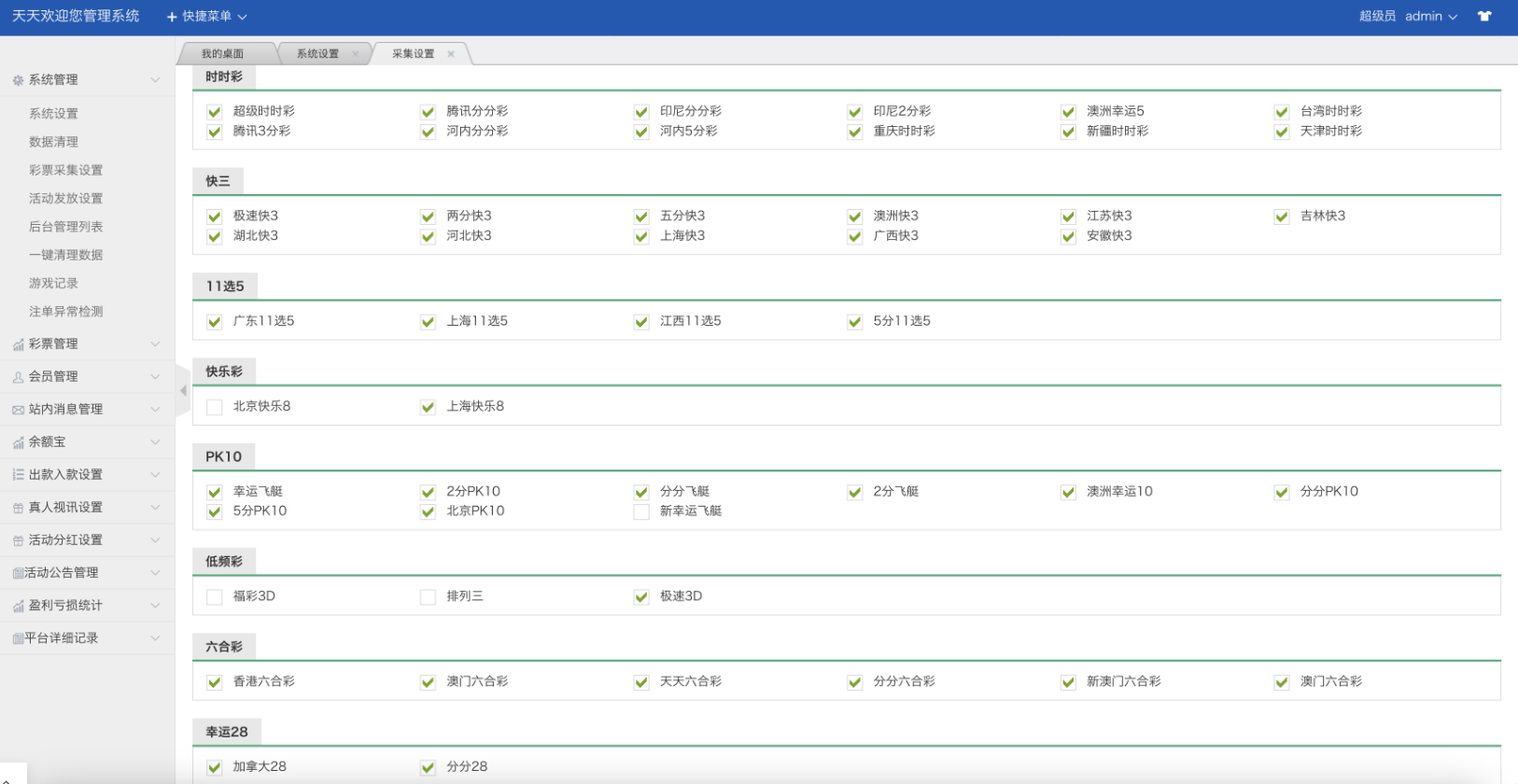The width and height of the screenshot is (1518, 784).
Task: Click the 天天欢迎您管理系统 title
Action: pos(76,16)
